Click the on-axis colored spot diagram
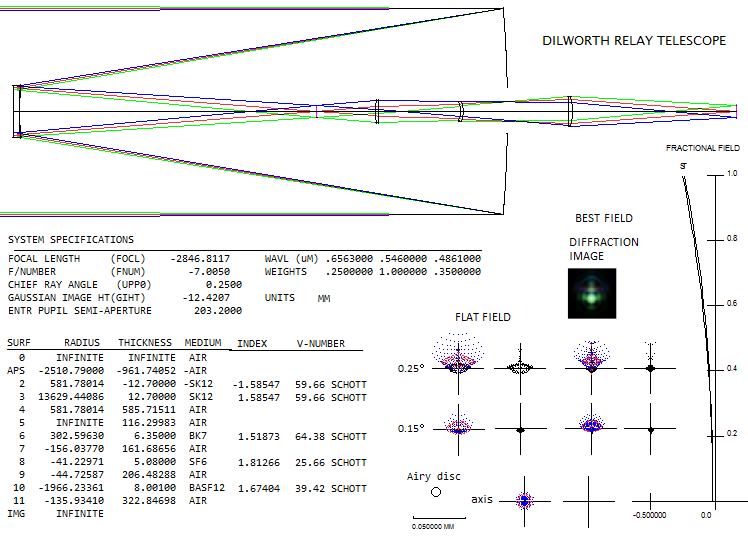The height and width of the screenshot is (540, 748). [x=525, y=501]
